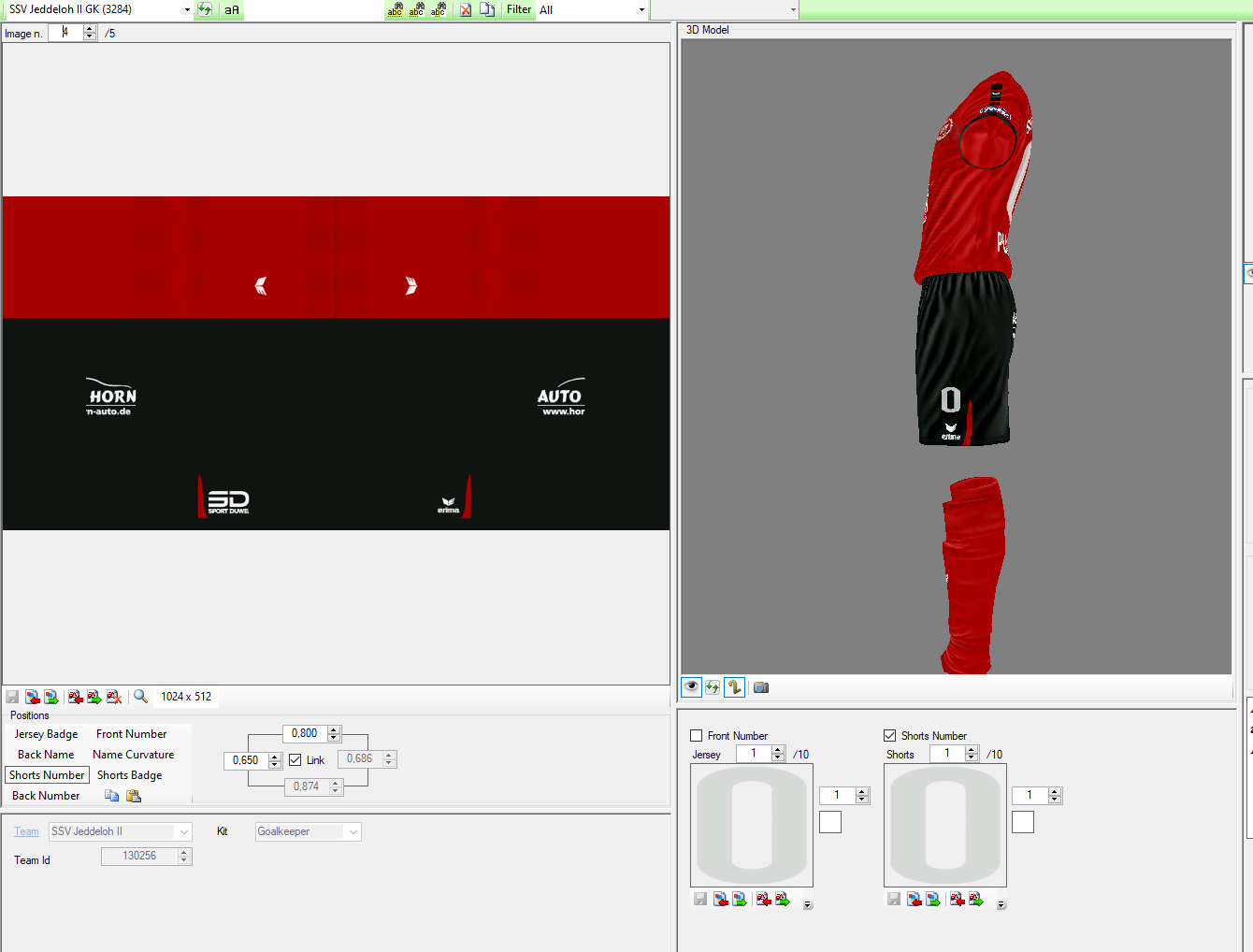Image resolution: width=1253 pixels, height=952 pixels.
Task: Toggle the Link checkbox between position values
Action: click(x=295, y=760)
